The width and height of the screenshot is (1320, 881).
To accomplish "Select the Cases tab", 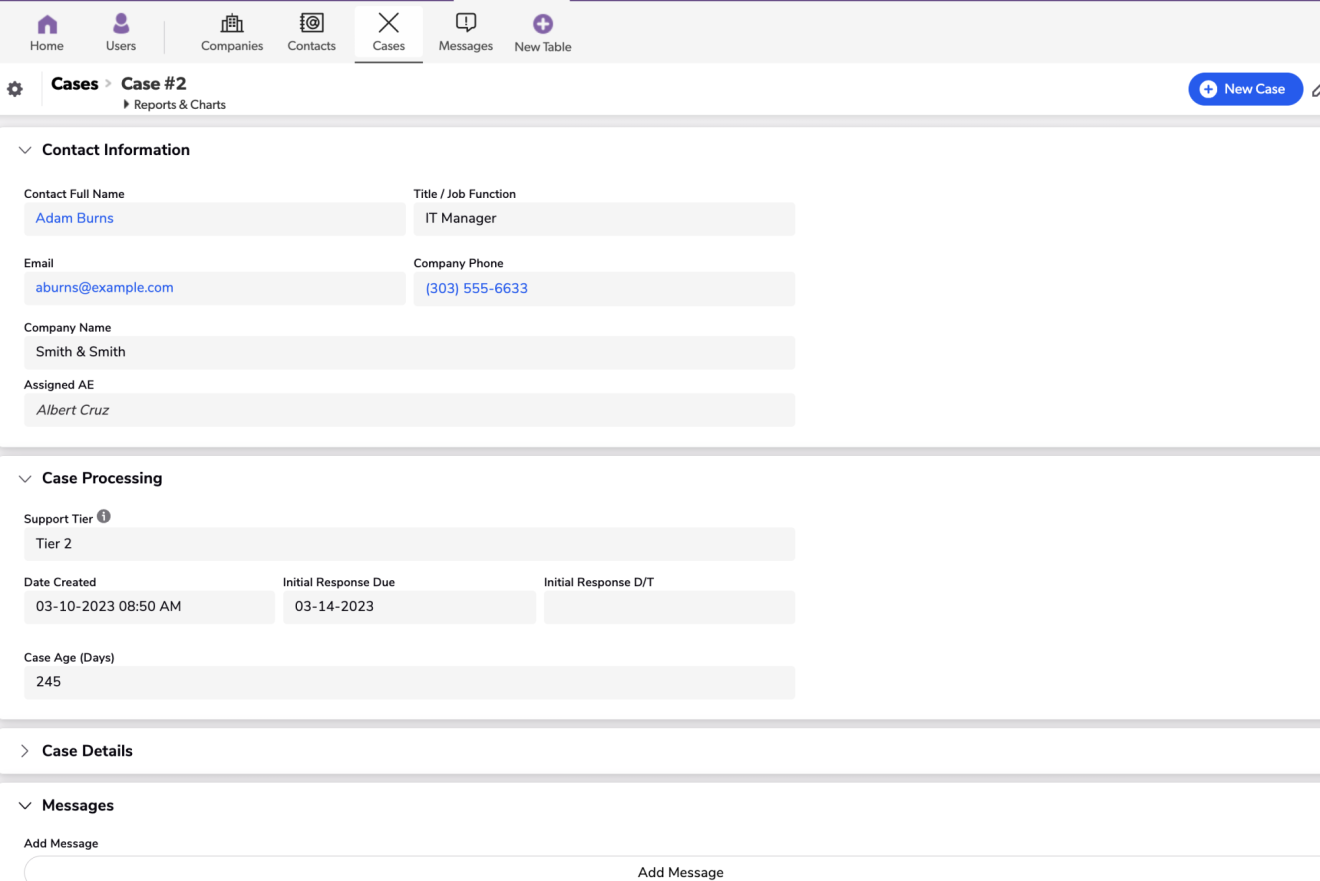I will [388, 33].
